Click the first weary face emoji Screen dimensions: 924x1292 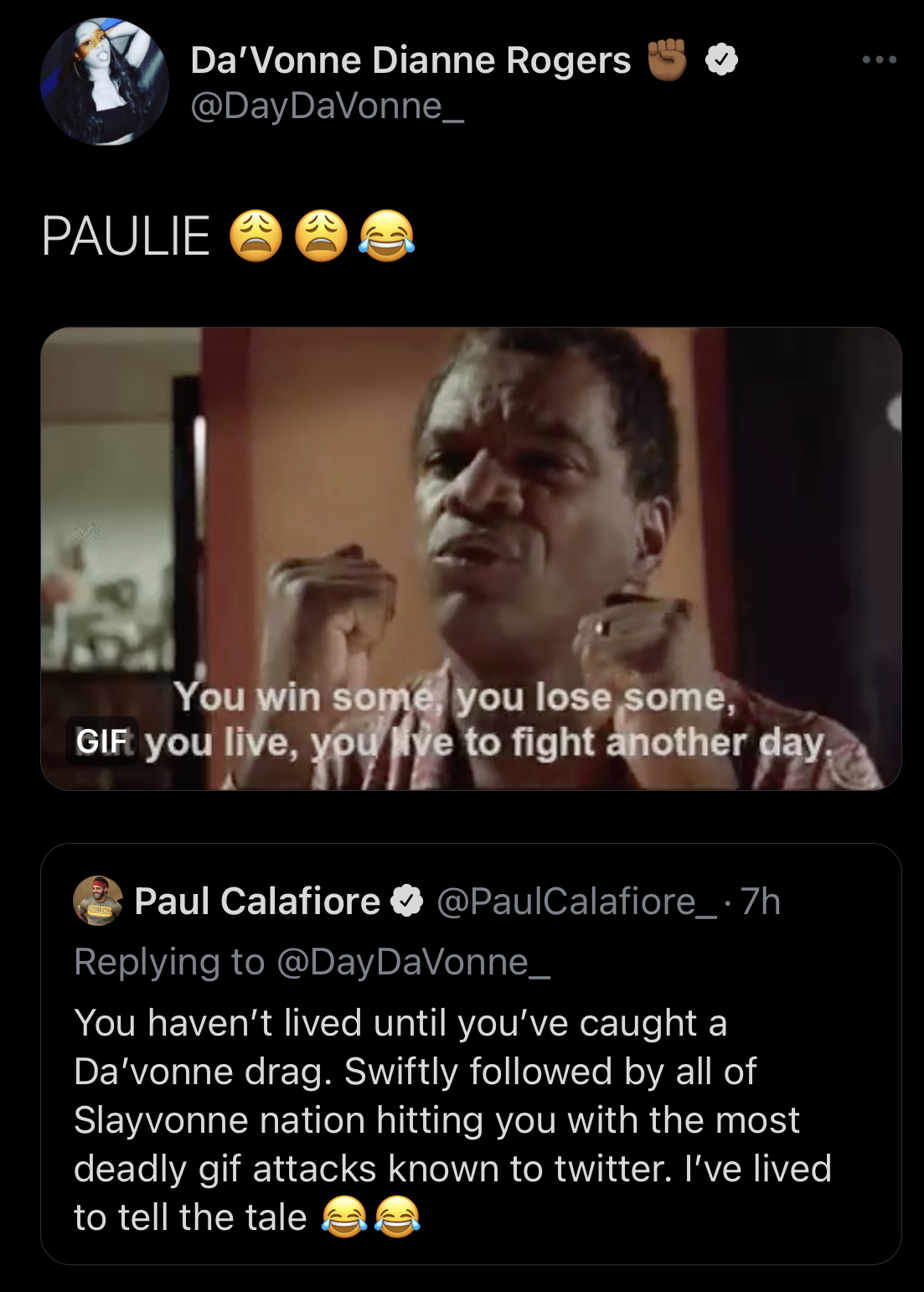(256, 235)
